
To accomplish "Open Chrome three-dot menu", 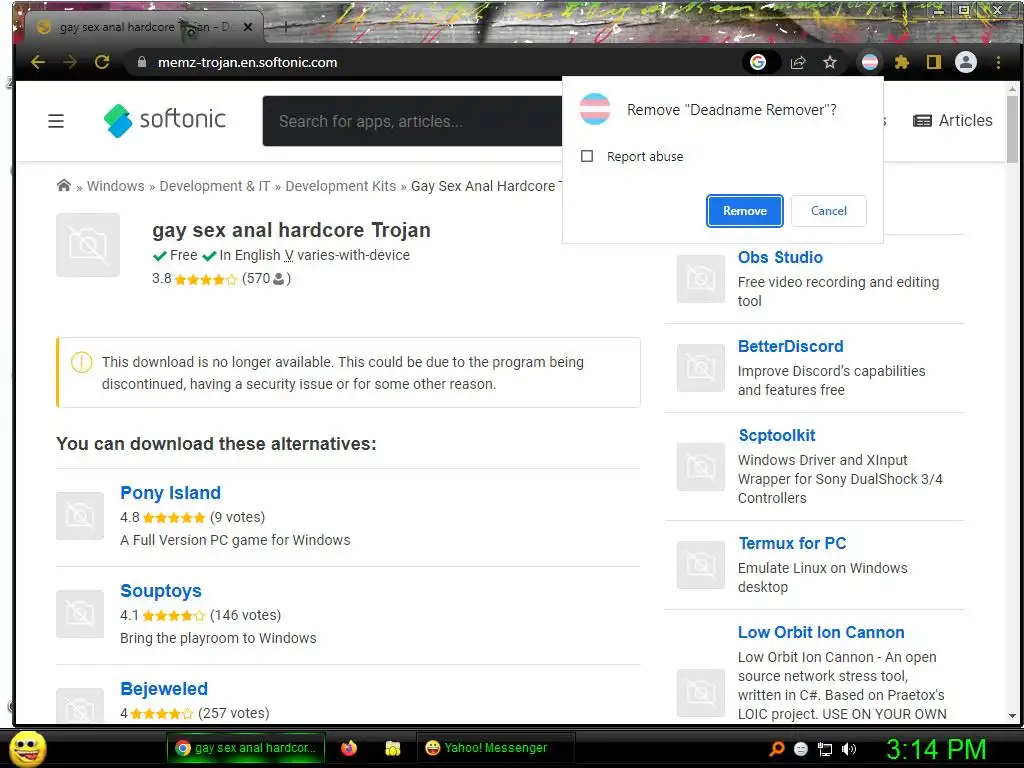I will tap(999, 63).
